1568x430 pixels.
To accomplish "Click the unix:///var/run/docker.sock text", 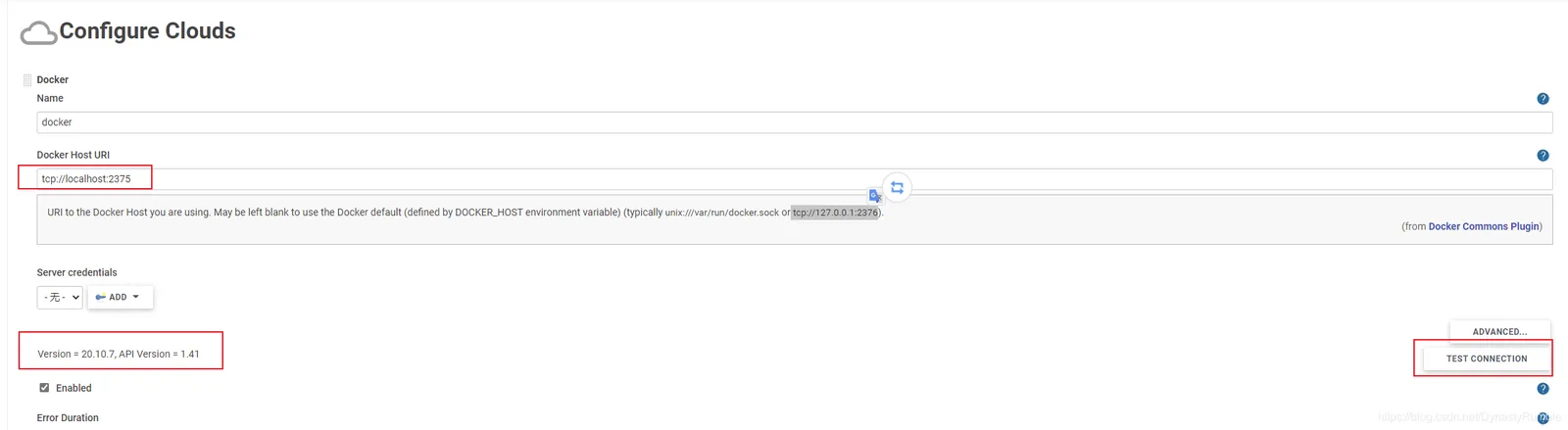I will pyautogui.click(x=722, y=213).
